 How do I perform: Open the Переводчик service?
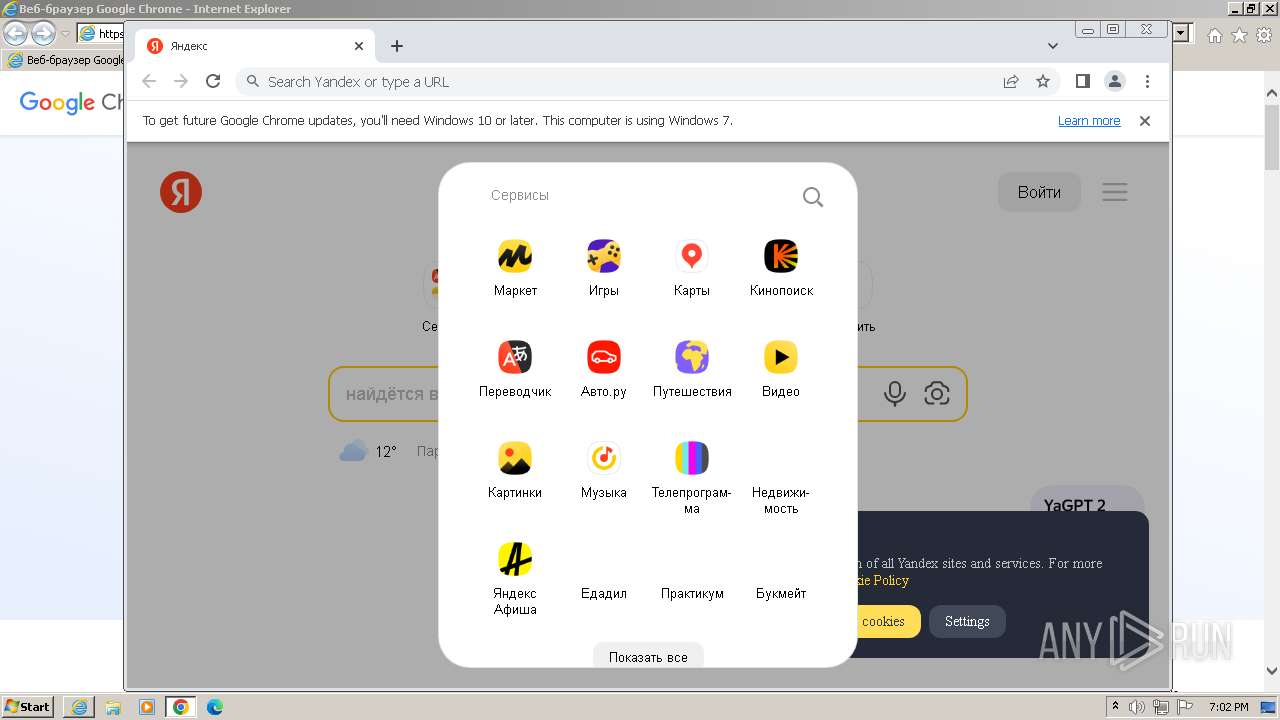pos(515,369)
